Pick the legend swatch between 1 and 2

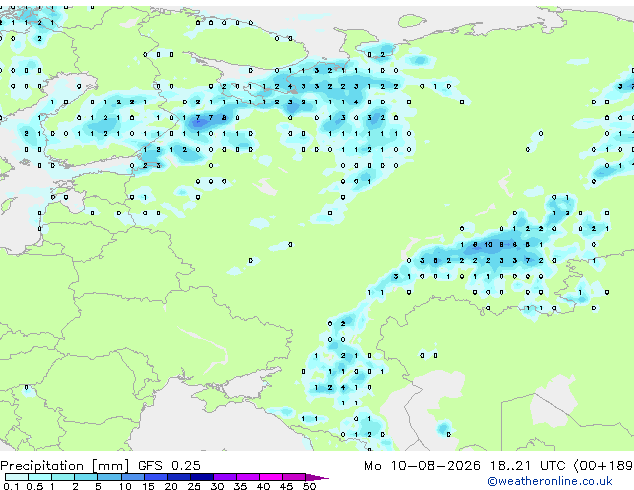(x=63, y=477)
